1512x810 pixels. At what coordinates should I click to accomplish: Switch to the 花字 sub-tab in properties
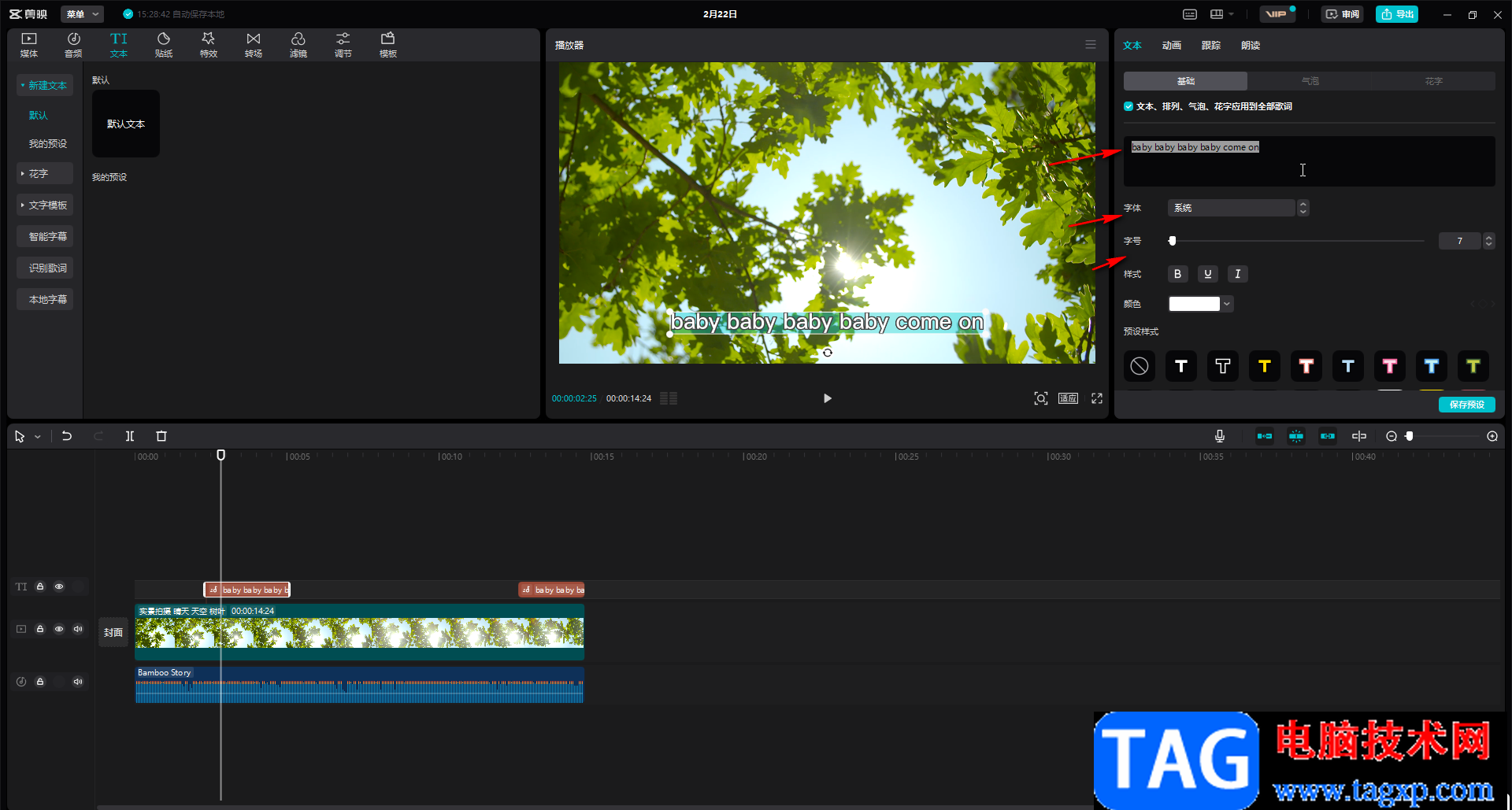pos(1433,81)
